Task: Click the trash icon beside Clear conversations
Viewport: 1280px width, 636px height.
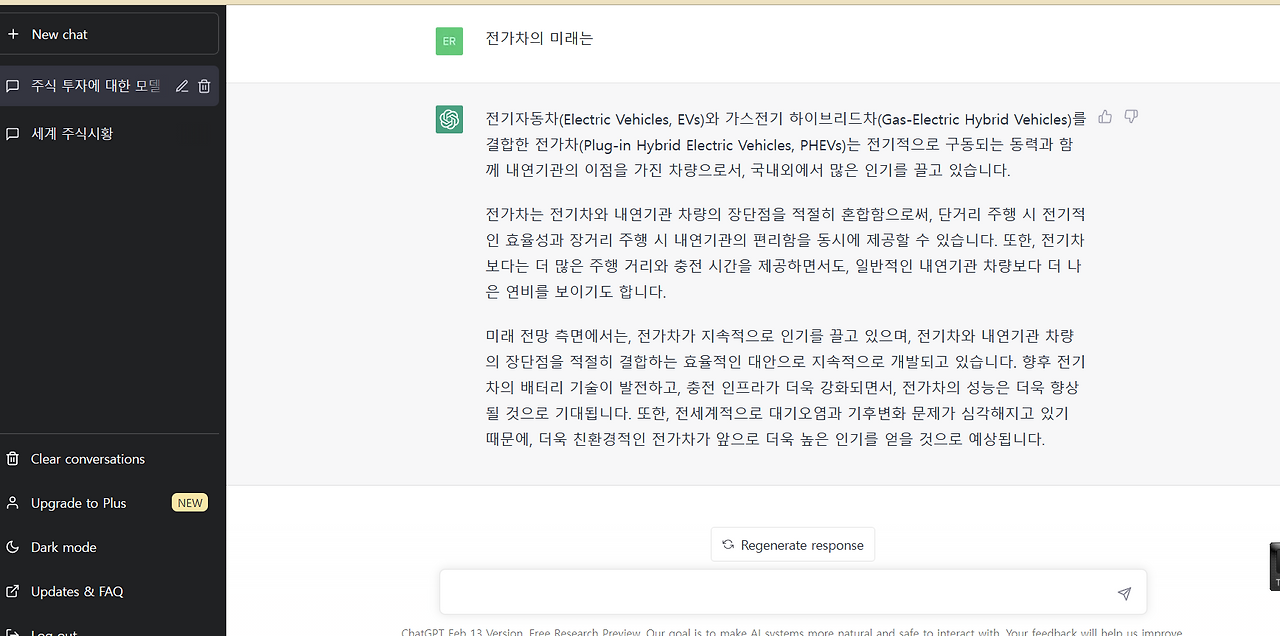Action: pos(12,458)
